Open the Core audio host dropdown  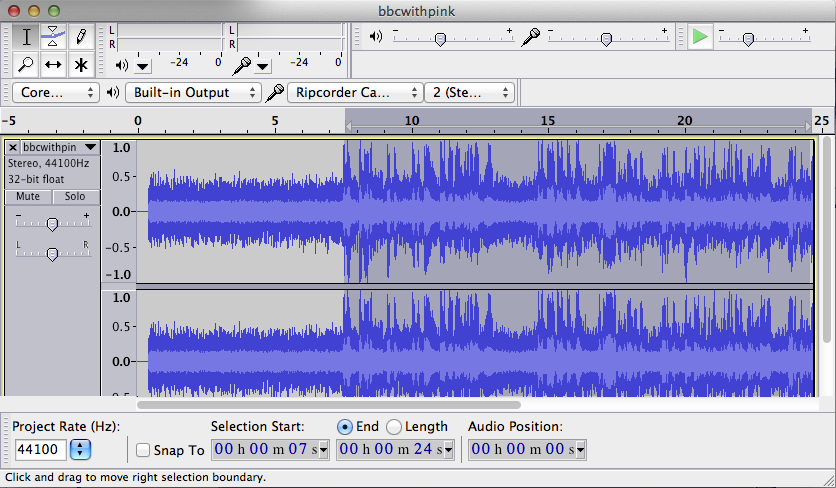[x=55, y=92]
